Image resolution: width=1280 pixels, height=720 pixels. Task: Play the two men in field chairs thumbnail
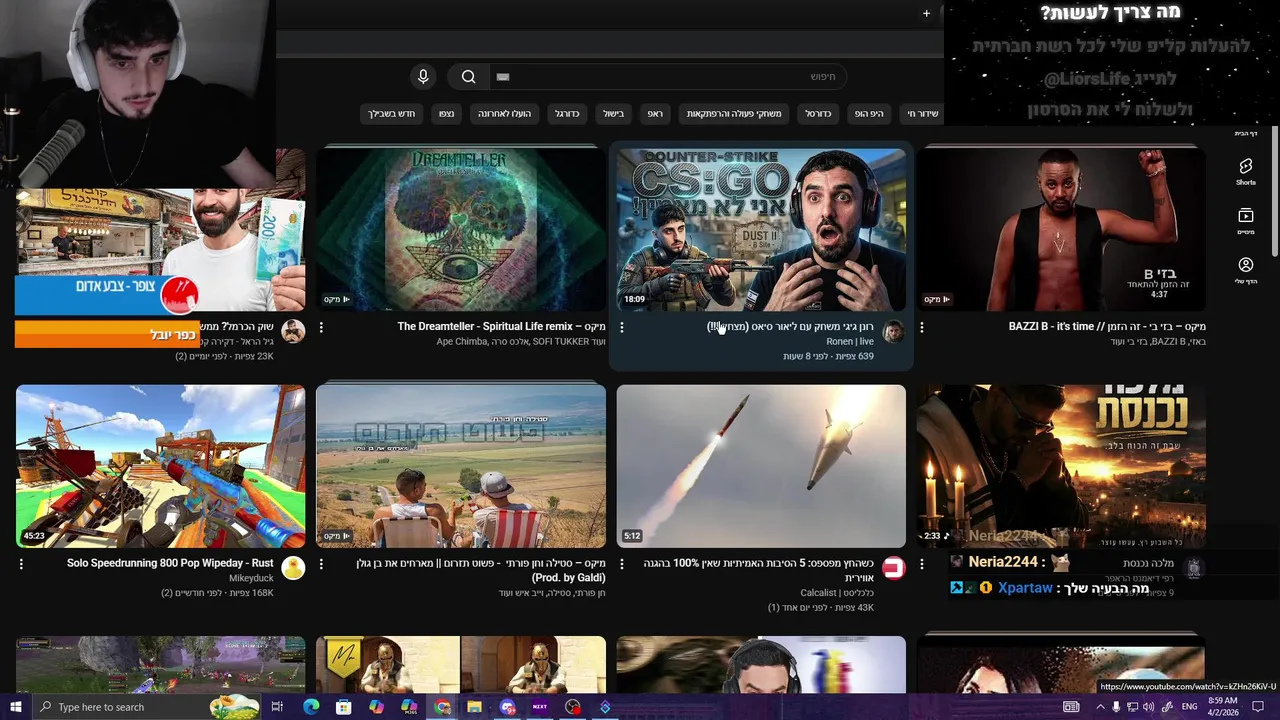pos(461,466)
